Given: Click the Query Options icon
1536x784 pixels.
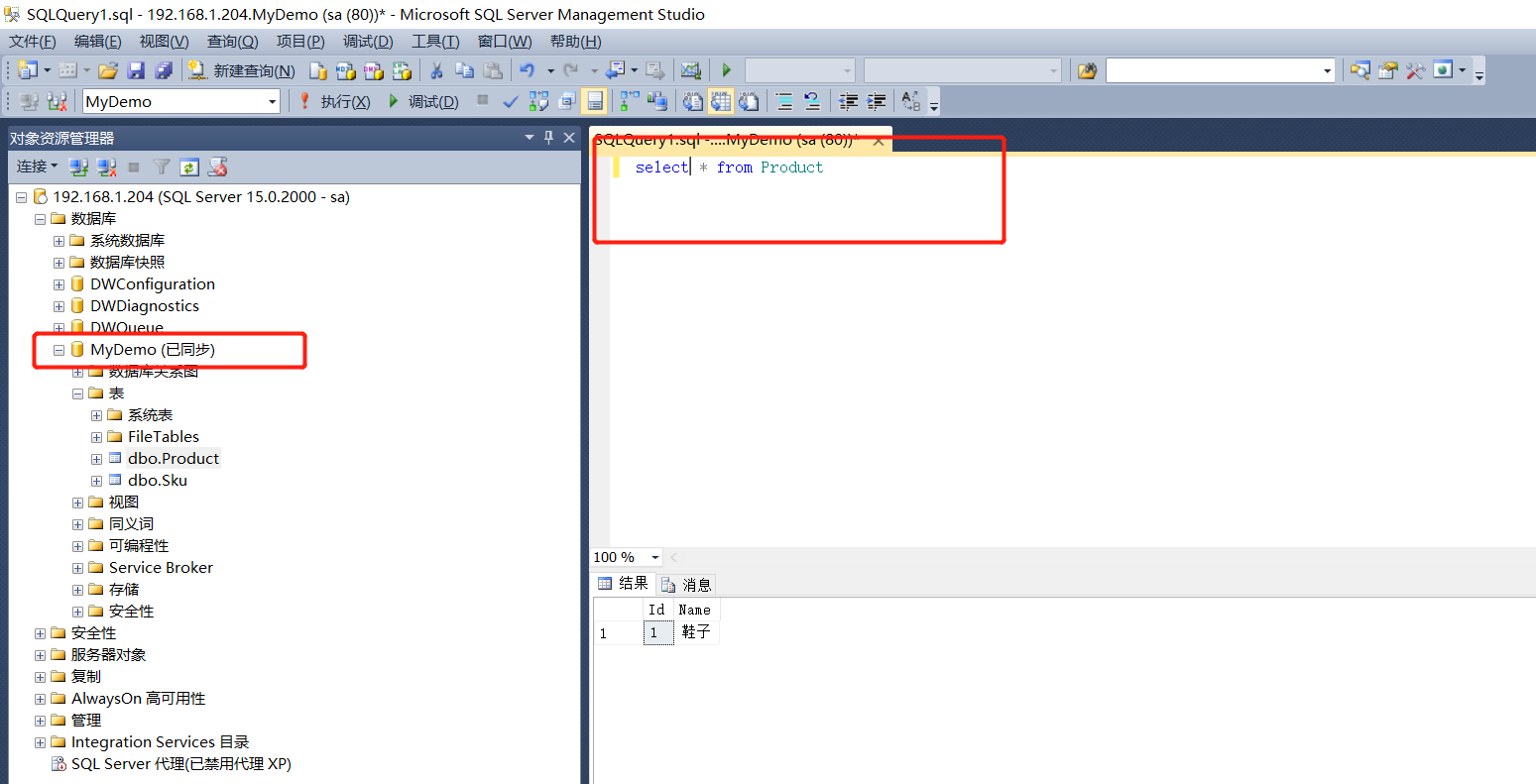Looking at the screenshot, I should (566, 101).
